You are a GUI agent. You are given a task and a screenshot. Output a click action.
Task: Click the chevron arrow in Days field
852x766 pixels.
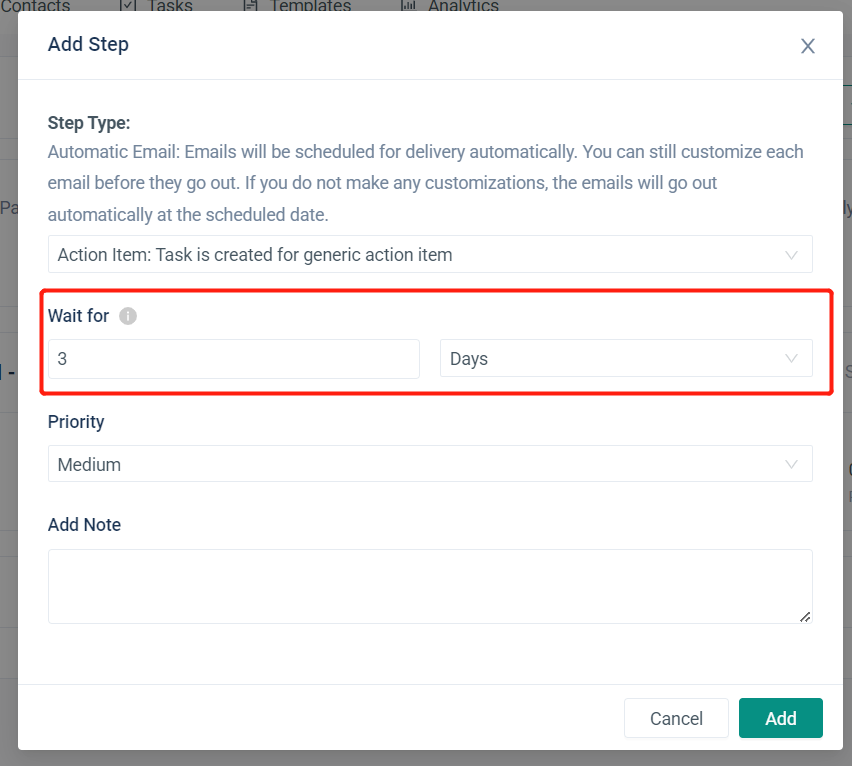(792, 358)
